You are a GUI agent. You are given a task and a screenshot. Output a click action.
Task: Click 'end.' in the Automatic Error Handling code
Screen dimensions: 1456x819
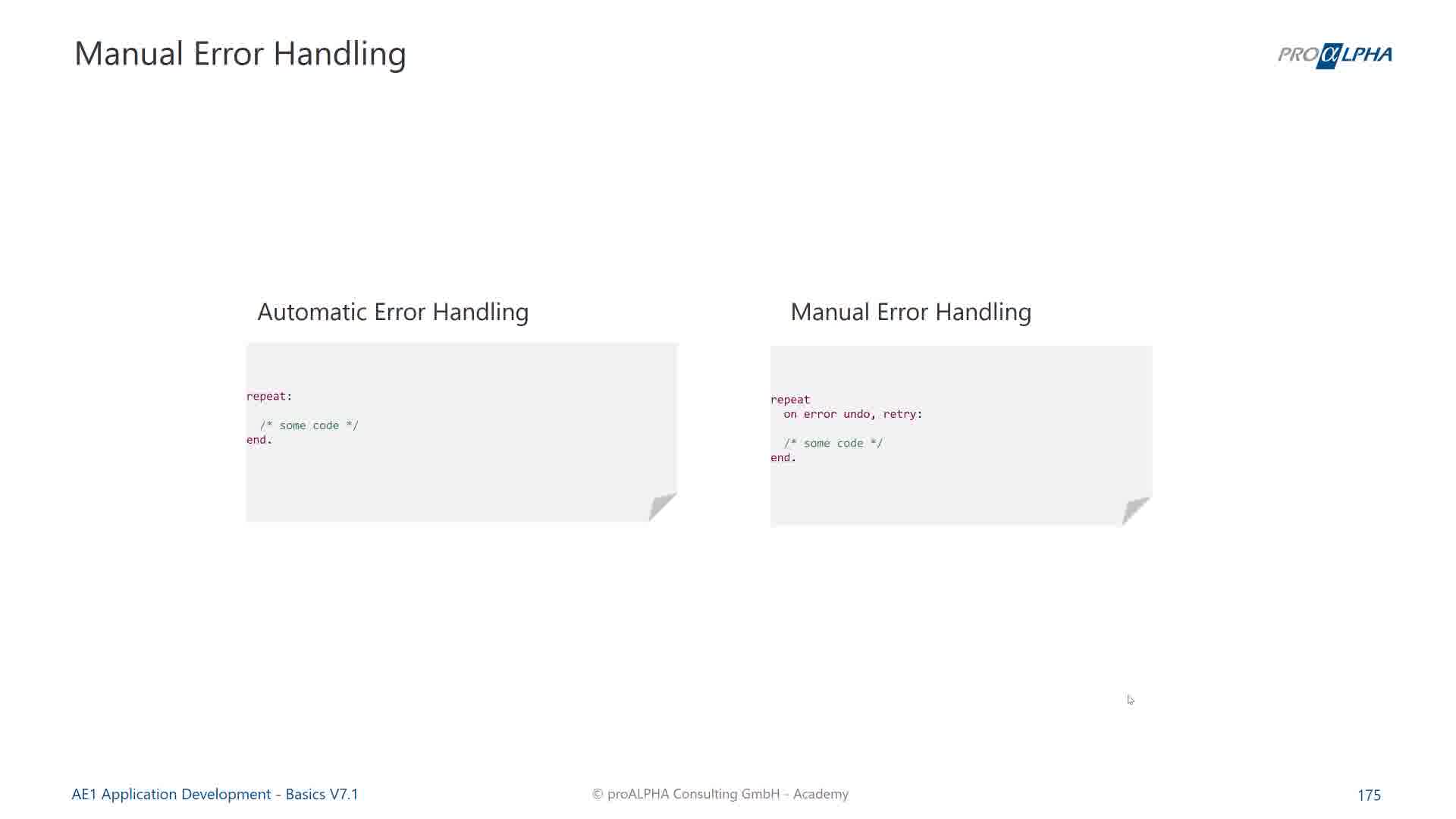click(259, 440)
